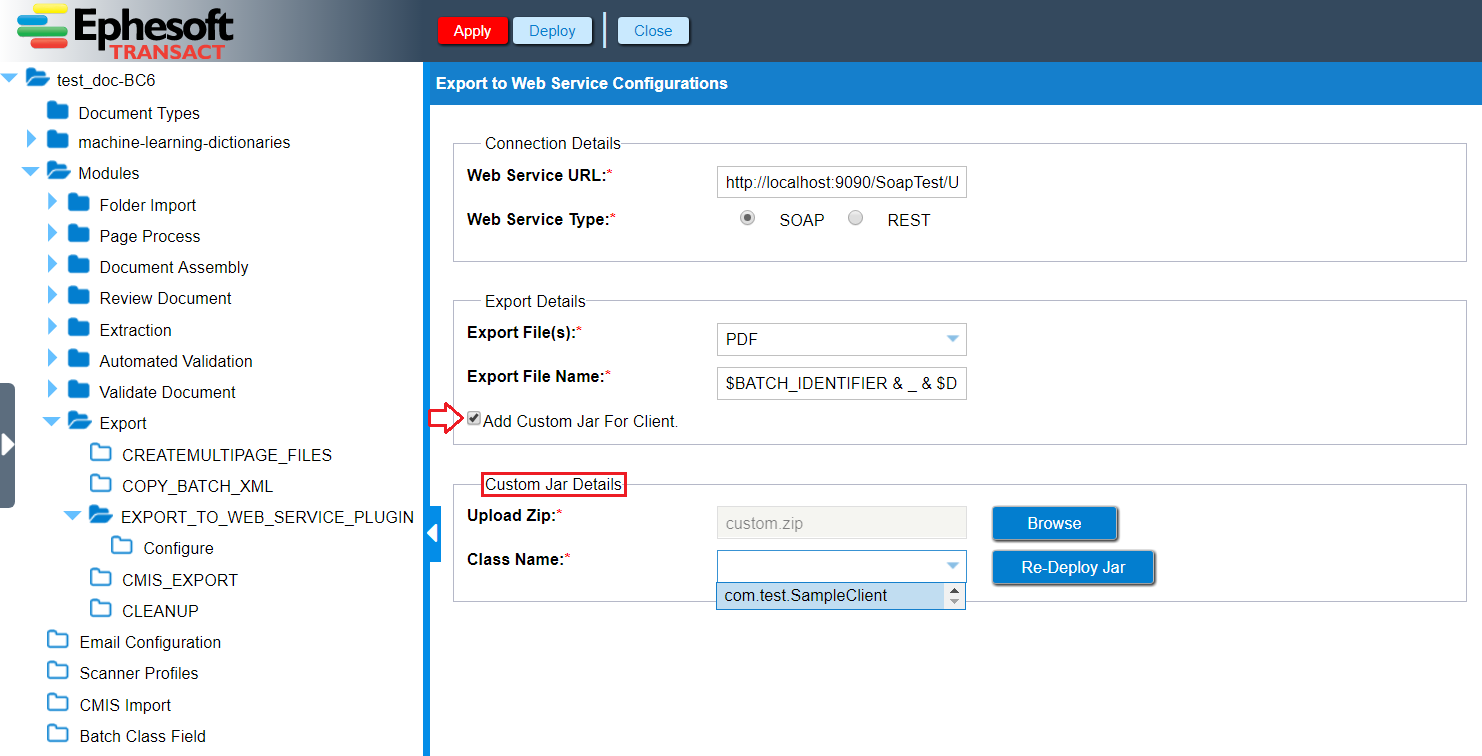Click the Re-Deploy Jar button

tap(1073, 567)
